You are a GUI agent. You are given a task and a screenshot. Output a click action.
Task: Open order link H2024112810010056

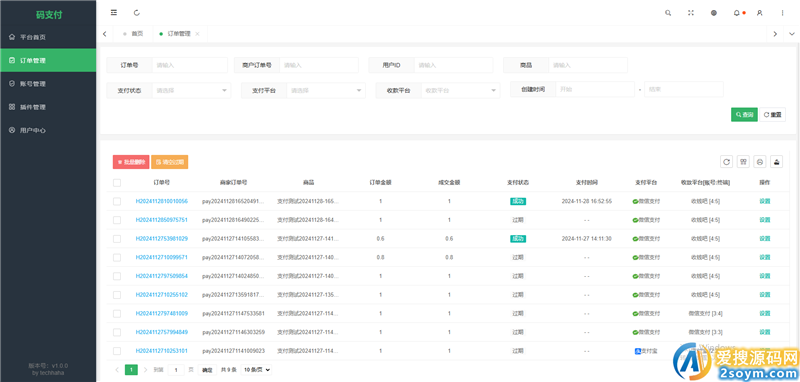pyautogui.click(x=161, y=201)
